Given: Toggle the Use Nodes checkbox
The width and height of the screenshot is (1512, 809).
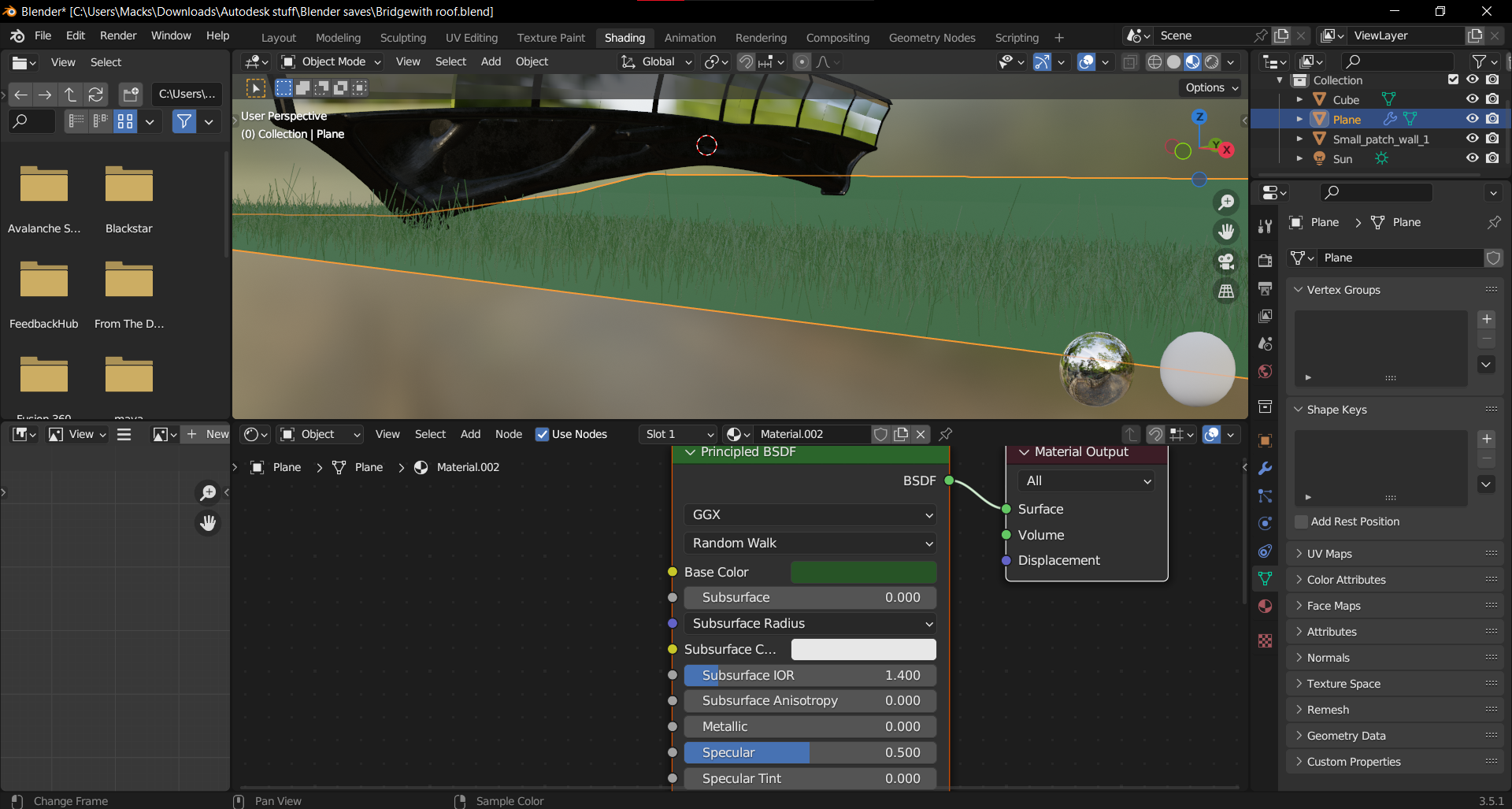Looking at the screenshot, I should 542,434.
